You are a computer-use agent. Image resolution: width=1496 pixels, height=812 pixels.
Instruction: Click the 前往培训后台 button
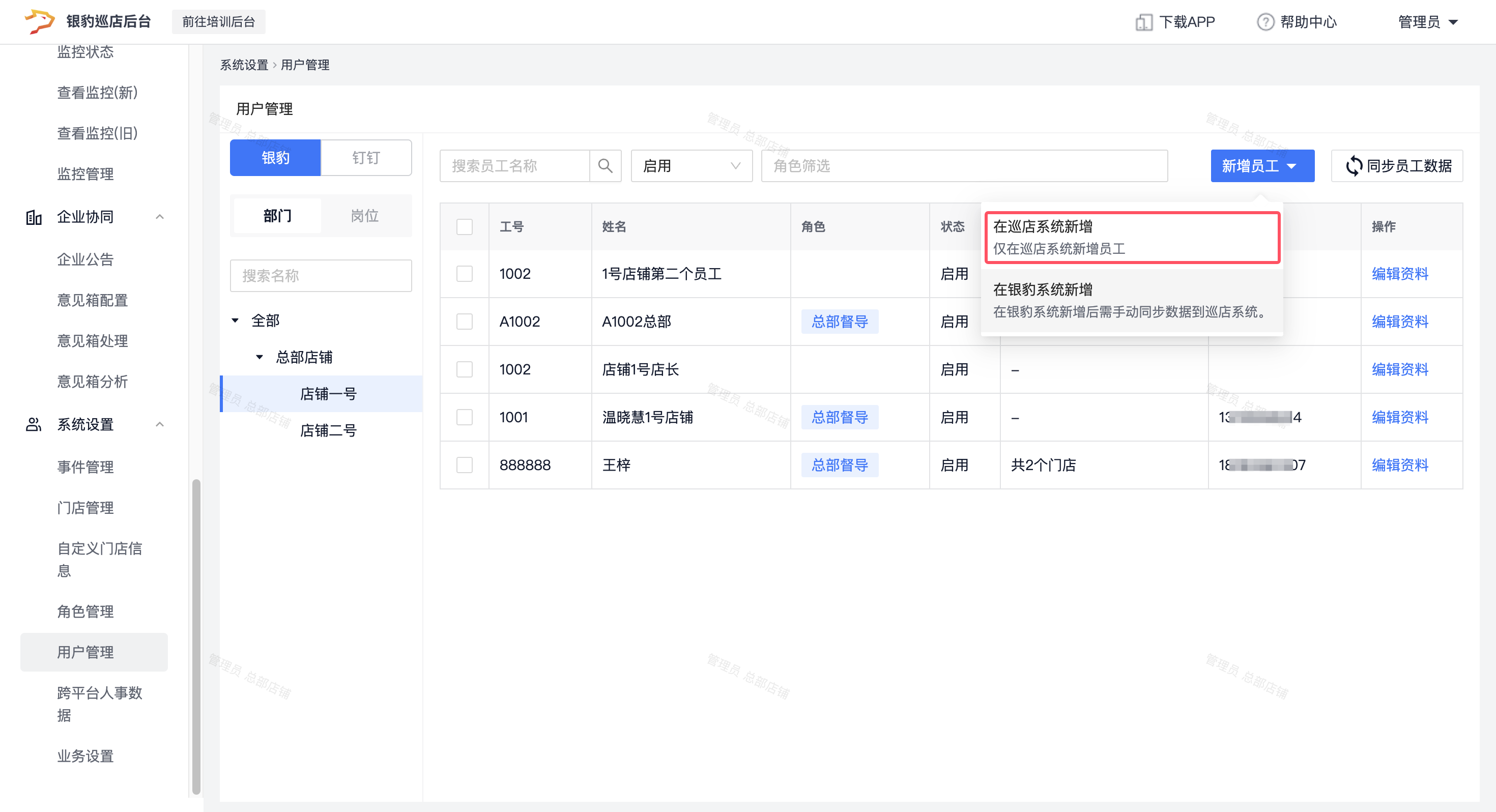[218, 22]
